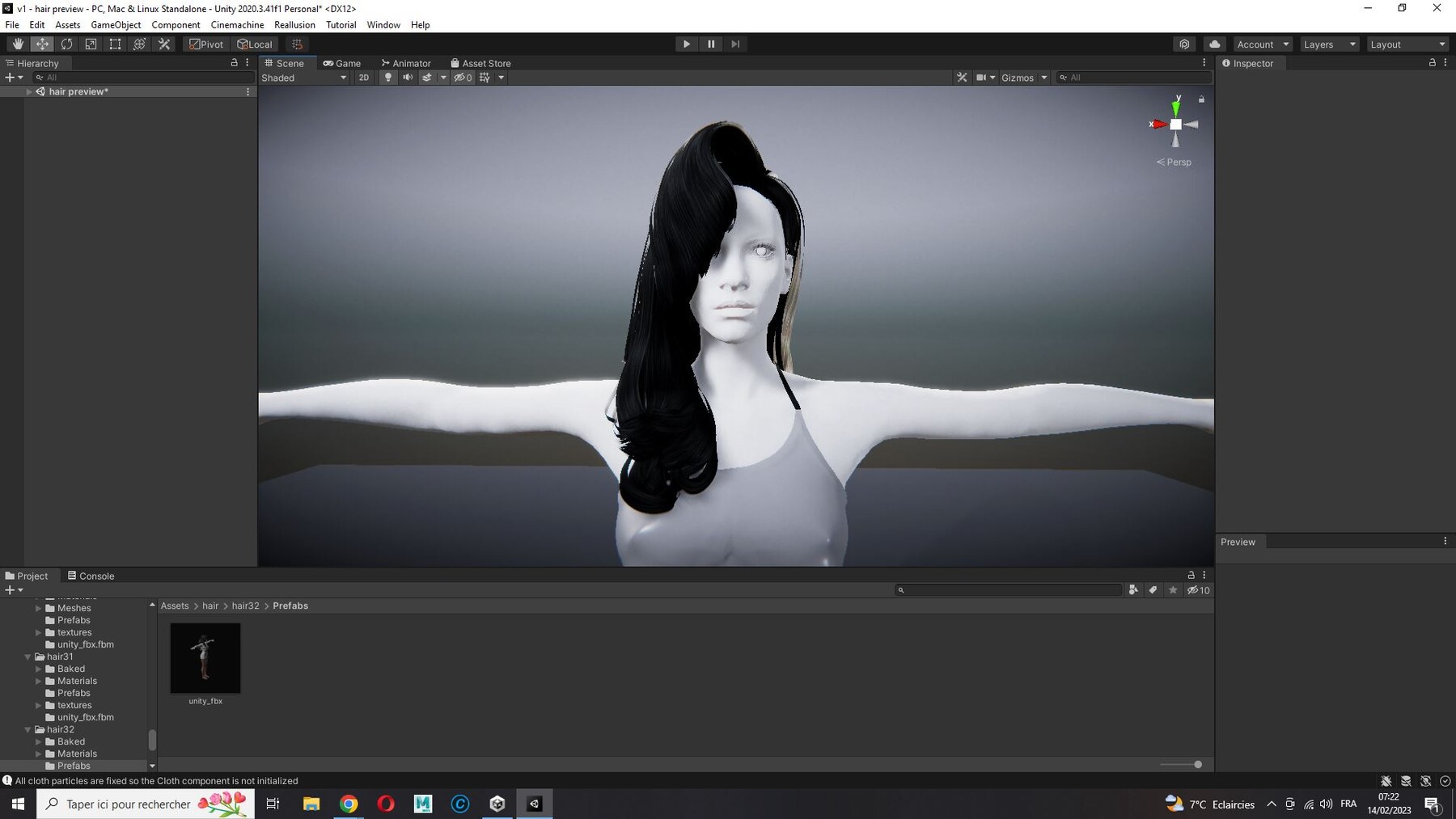Viewport: 1456px width, 819px height.
Task: Select the Move tool
Action: [x=42, y=44]
